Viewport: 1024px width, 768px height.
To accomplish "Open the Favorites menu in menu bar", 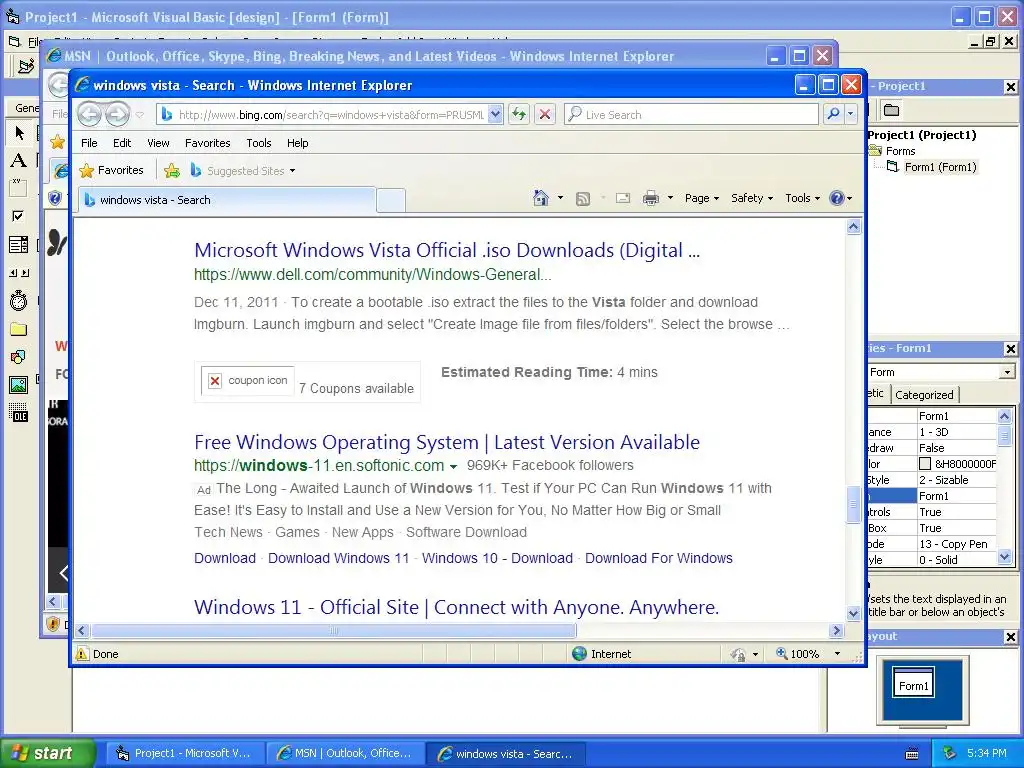I will point(208,143).
